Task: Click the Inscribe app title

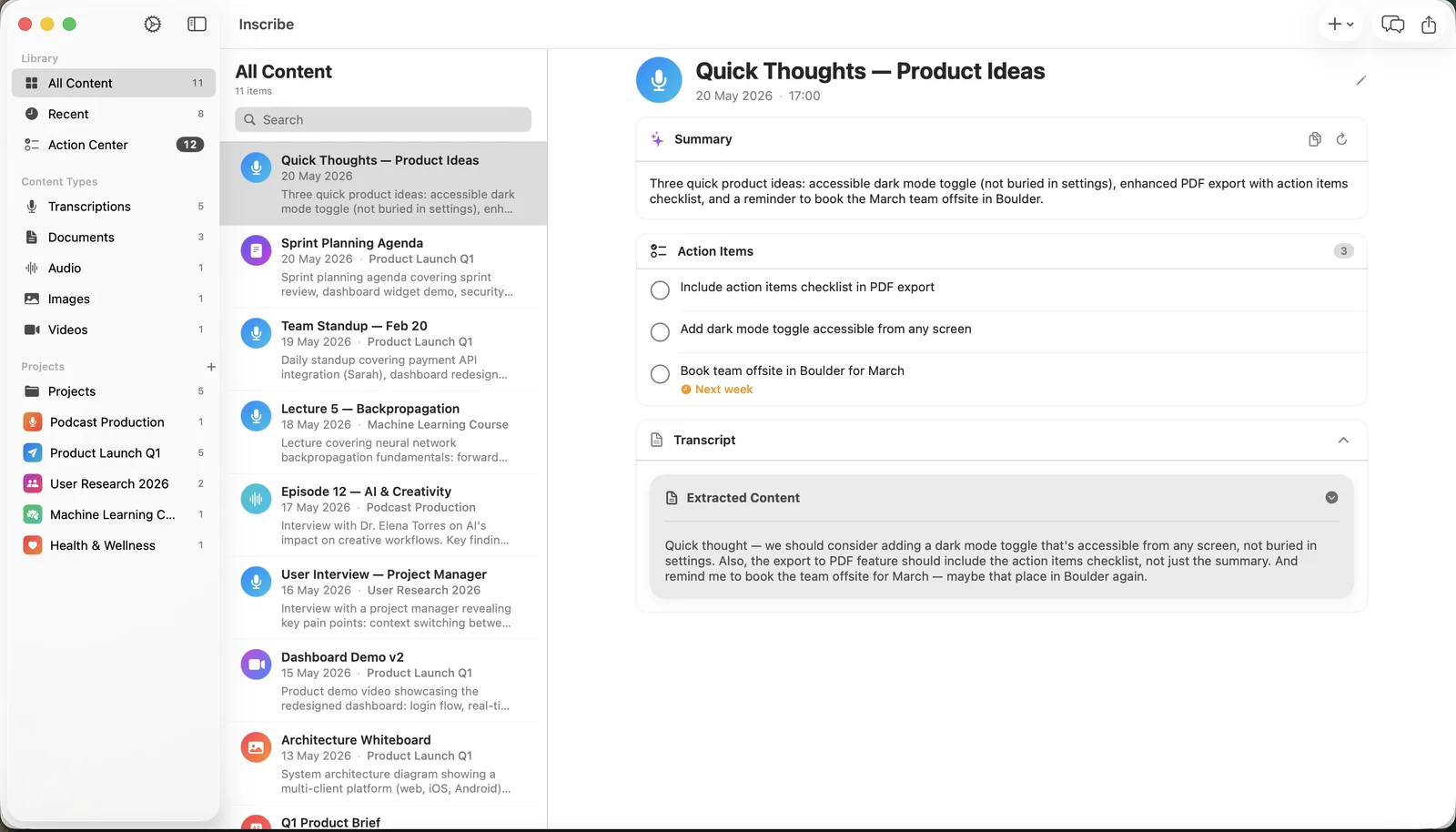Action: point(266,25)
